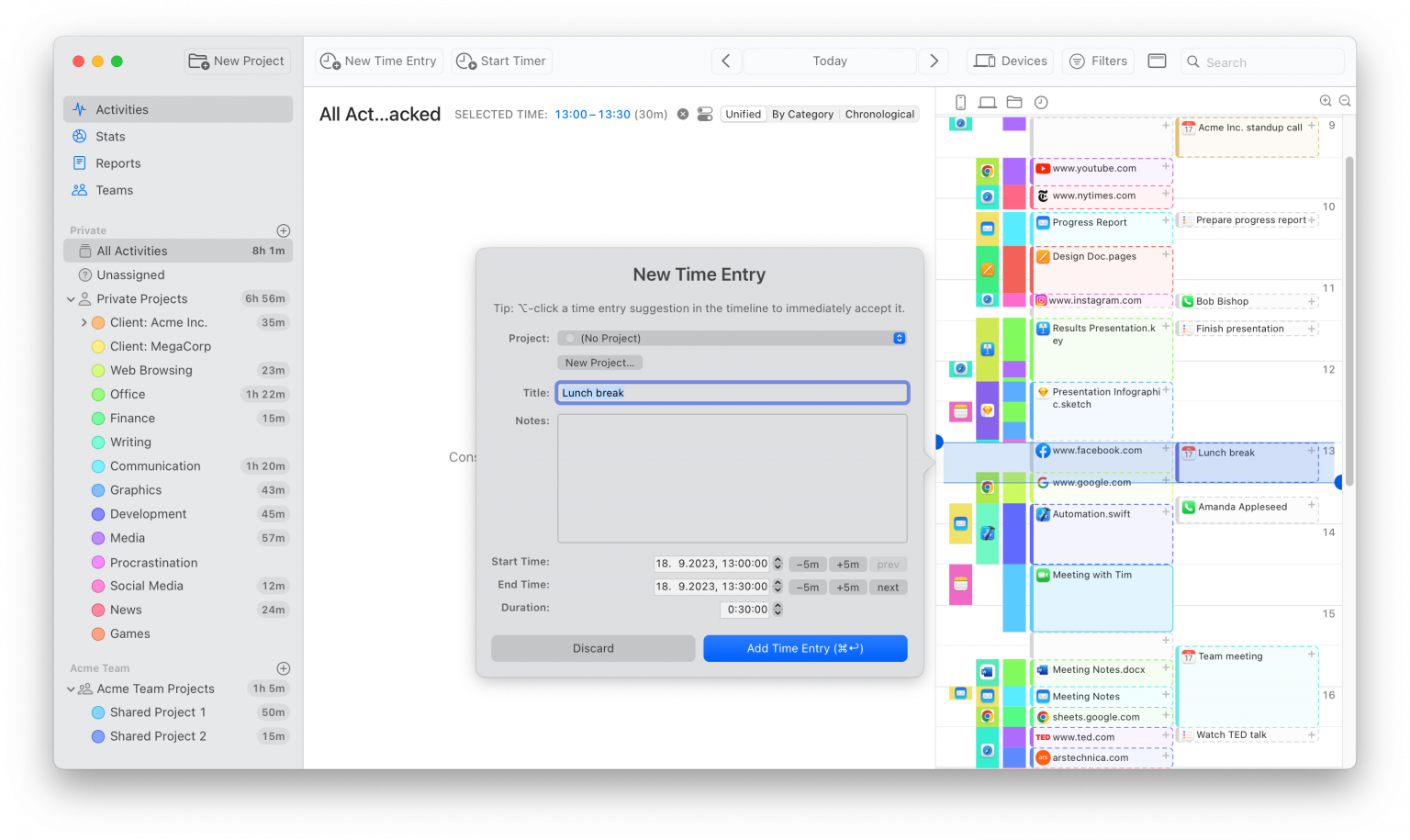Image resolution: width=1410 pixels, height=840 pixels.
Task: Switch to the By Category view
Action: 802,114
